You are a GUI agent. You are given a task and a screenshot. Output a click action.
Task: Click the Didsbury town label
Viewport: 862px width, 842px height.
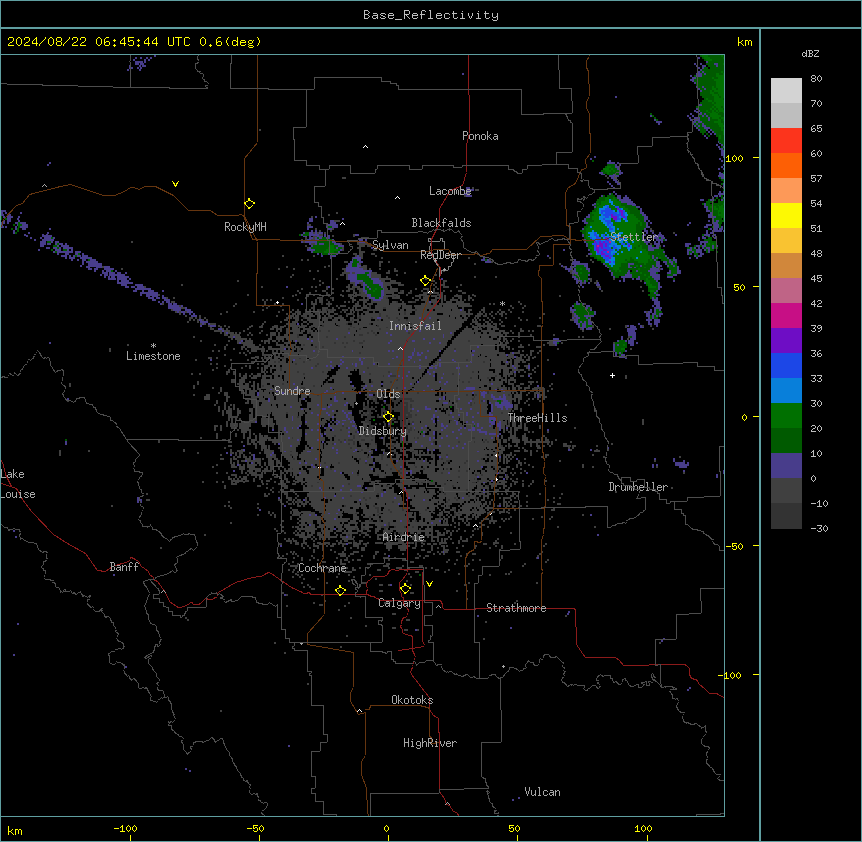pos(383,431)
